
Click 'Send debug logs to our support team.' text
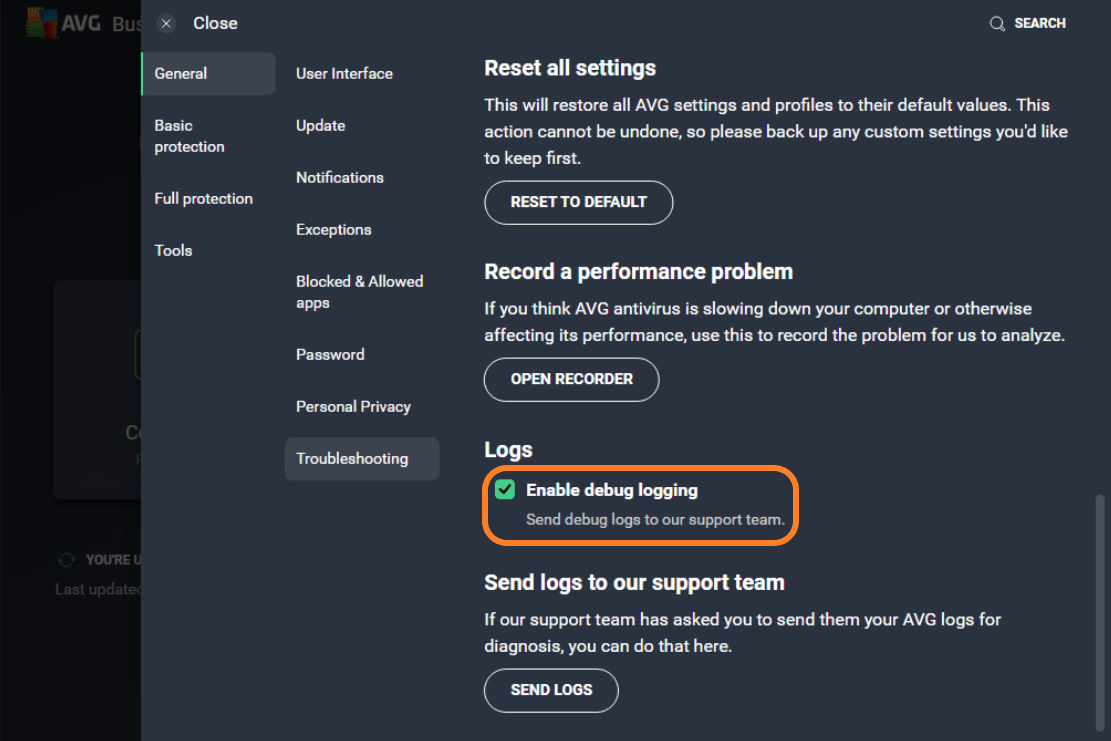[655, 520]
